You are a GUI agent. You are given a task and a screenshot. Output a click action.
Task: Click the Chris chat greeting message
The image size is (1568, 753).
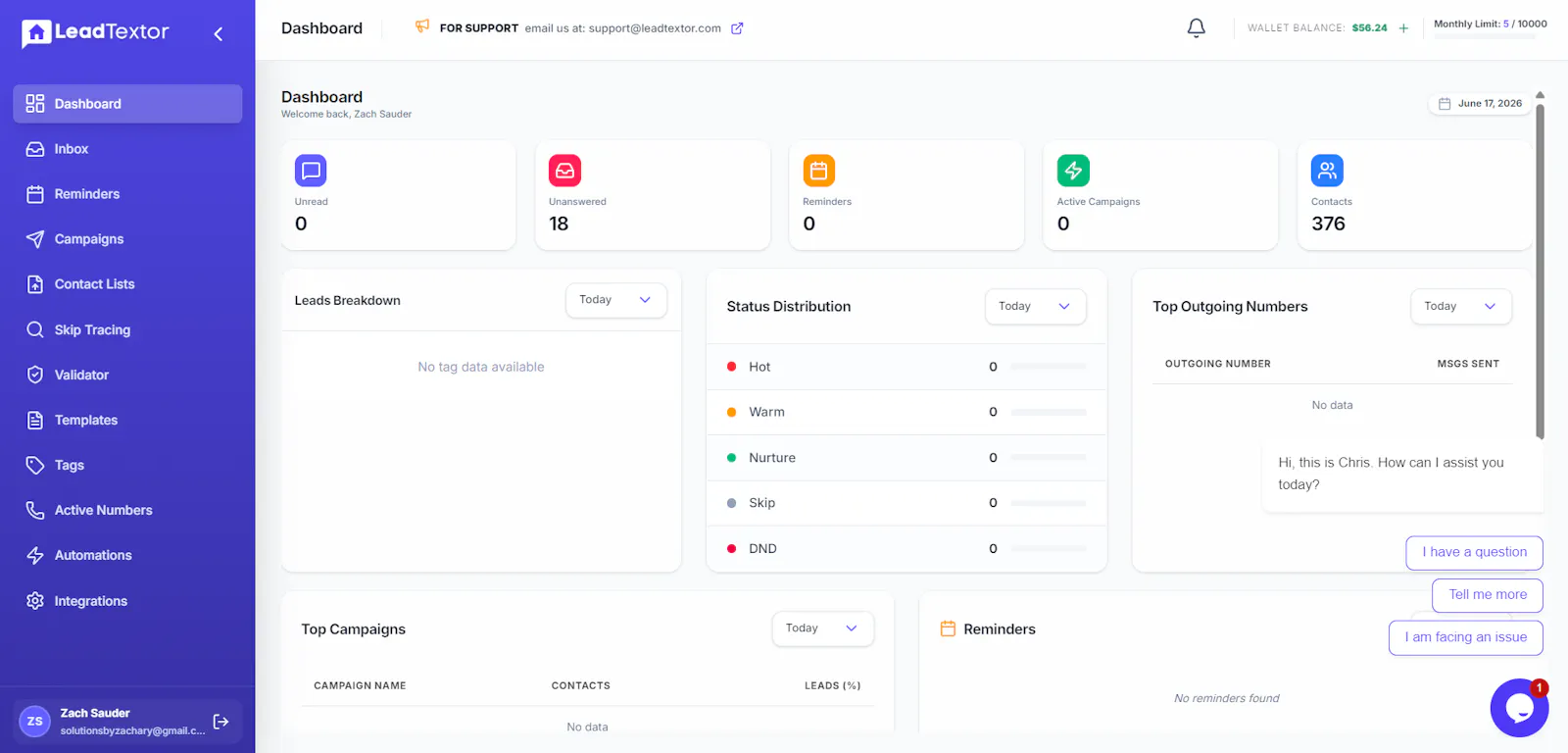(x=1402, y=474)
